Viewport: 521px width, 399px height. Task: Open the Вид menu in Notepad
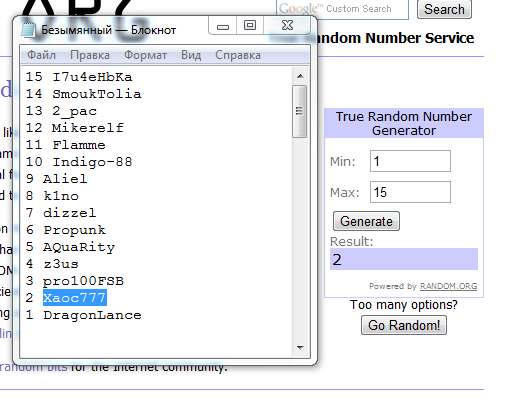[x=191, y=55]
